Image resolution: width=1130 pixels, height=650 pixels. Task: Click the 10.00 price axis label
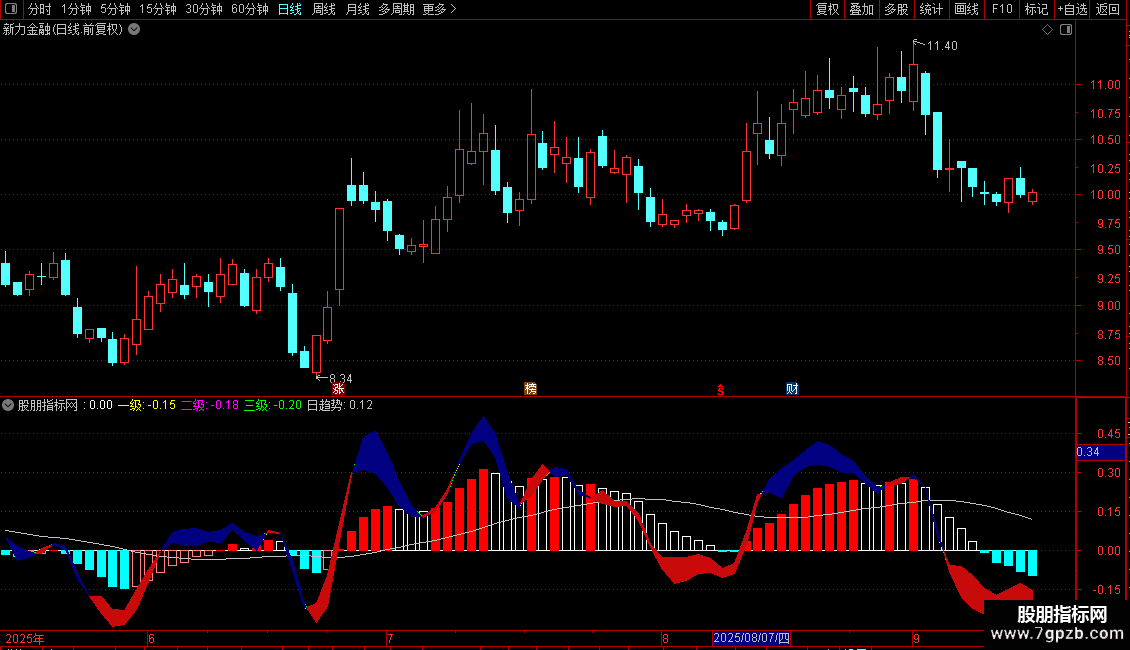(x=1105, y=195)
